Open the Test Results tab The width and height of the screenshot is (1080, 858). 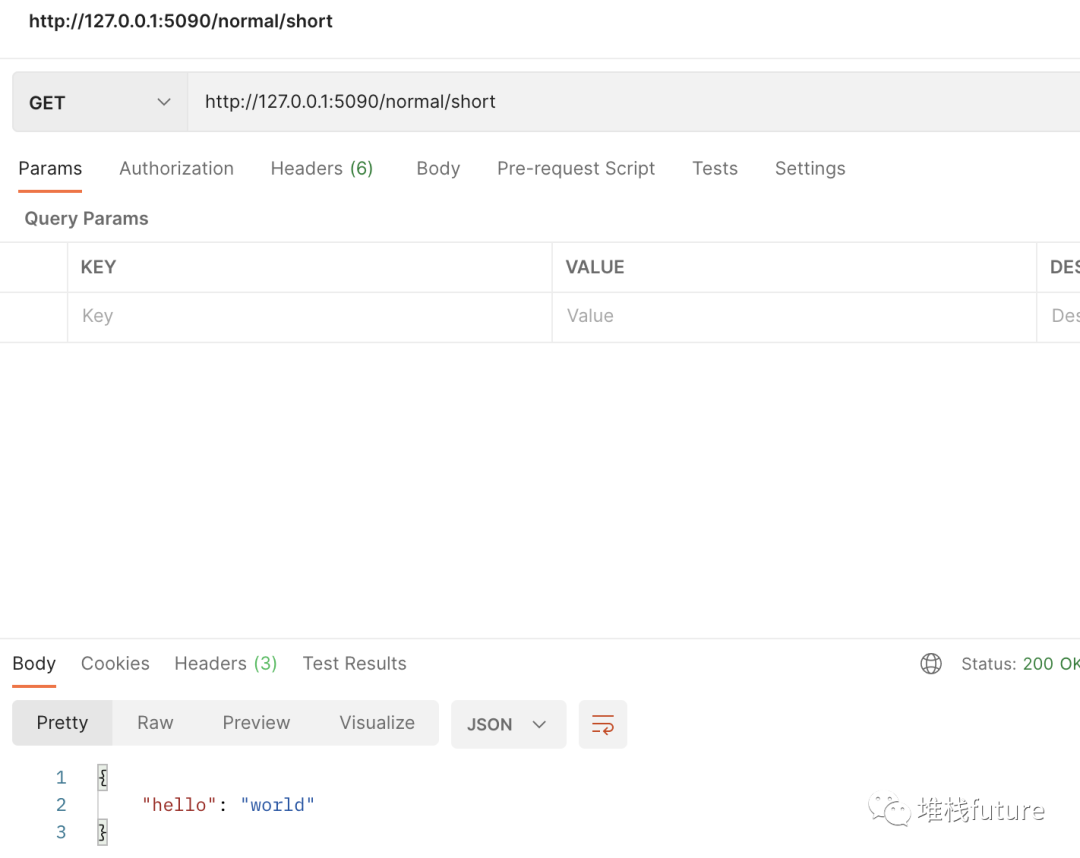(354, 663)
